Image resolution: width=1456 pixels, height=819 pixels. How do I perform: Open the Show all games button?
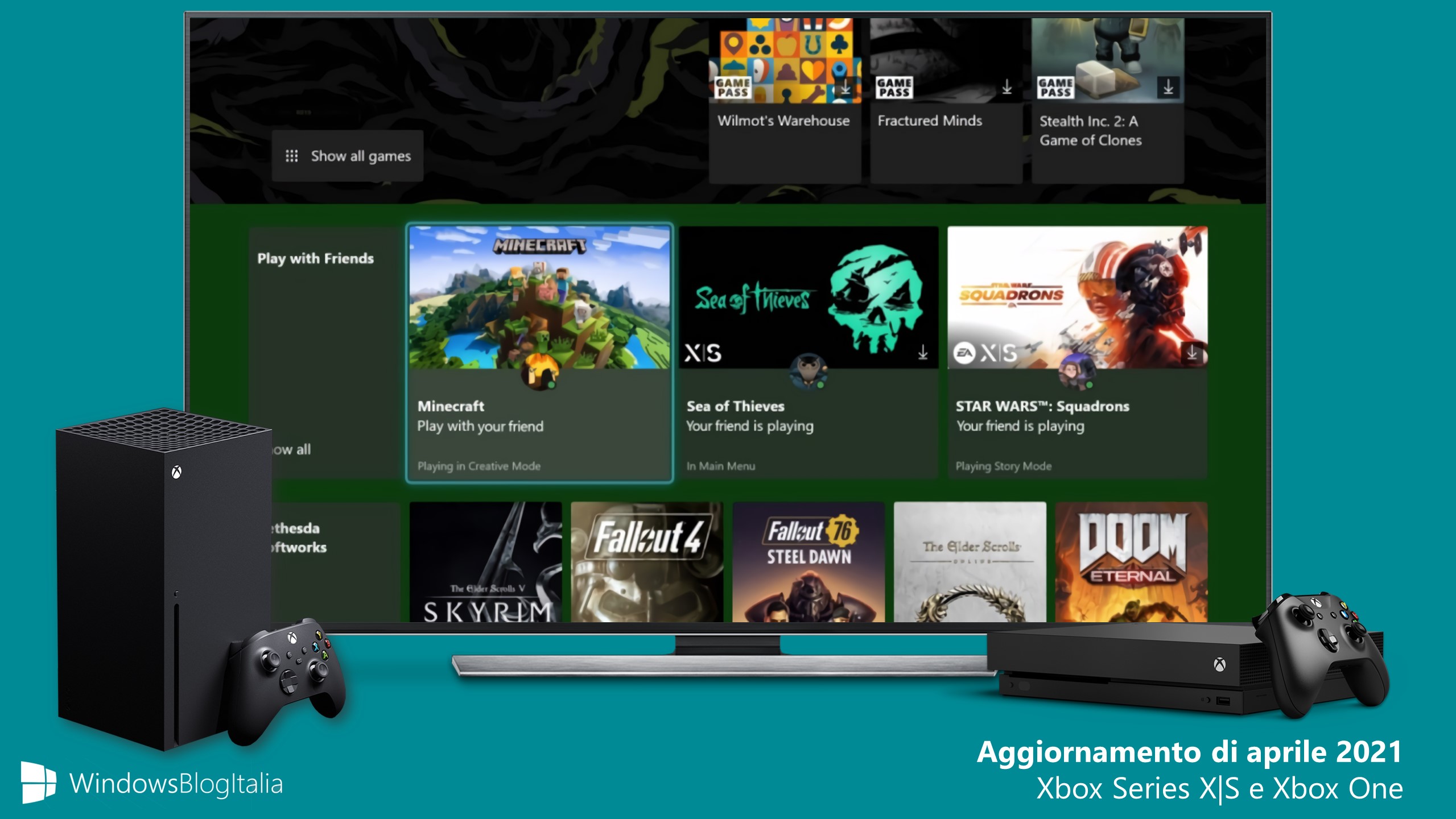[347, 156]
